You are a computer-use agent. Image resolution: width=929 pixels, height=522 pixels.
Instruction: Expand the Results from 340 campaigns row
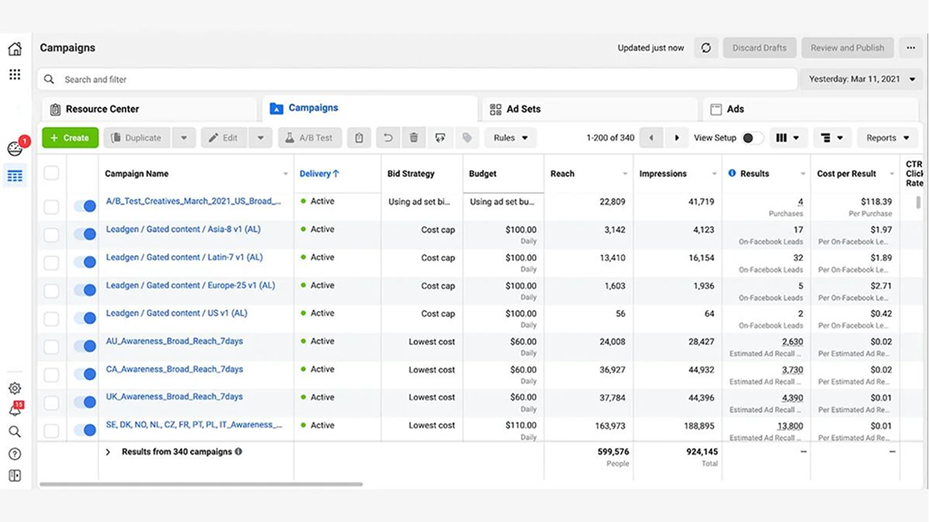[x=108, y=452]
